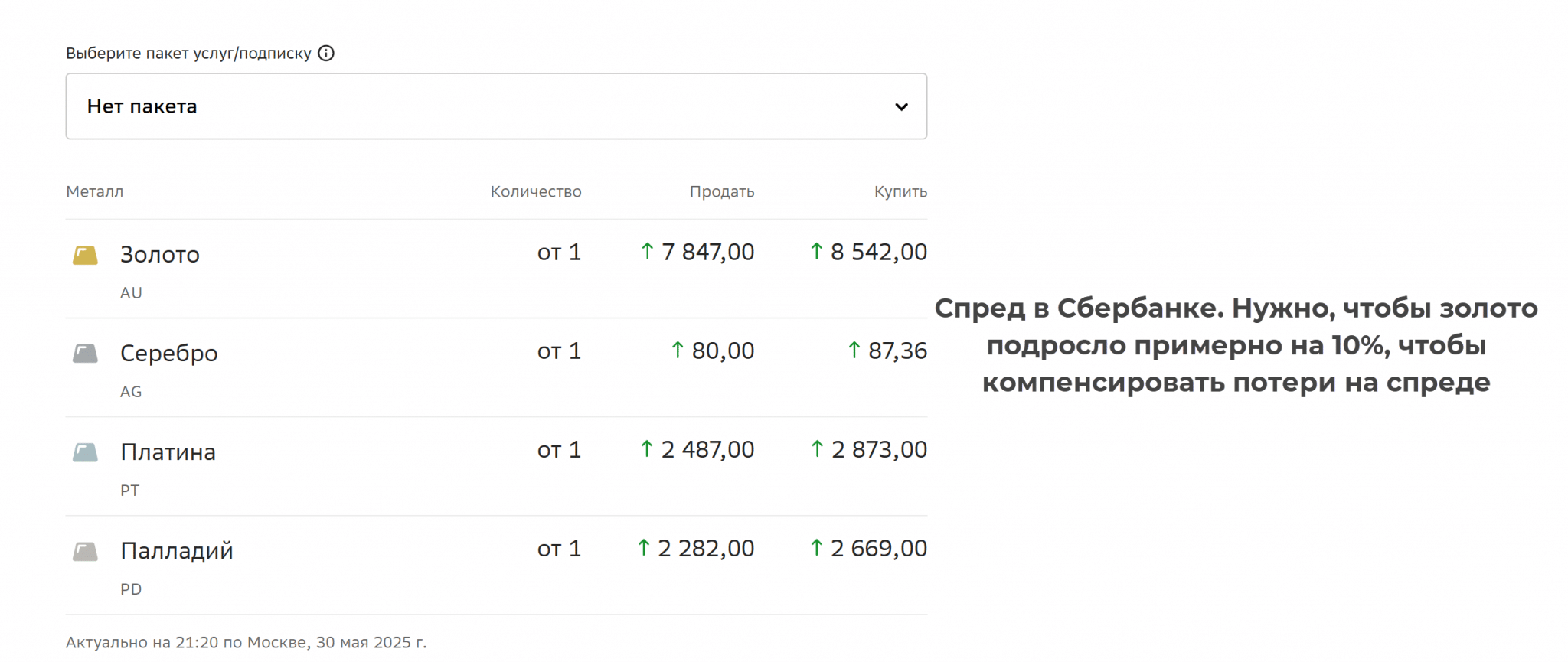Select the Серебро metal name
This screenshot has height=662, width=1568.
pyautogui.click(x=168, y=354)
